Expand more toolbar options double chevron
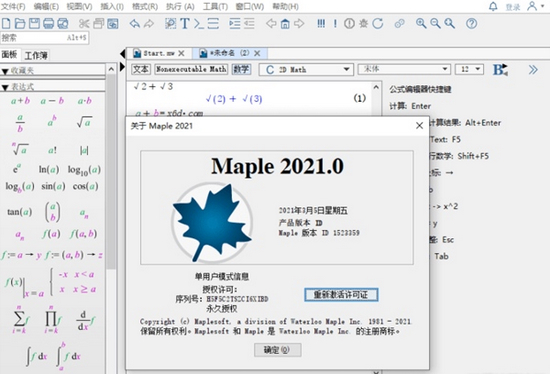 point(533,69)
